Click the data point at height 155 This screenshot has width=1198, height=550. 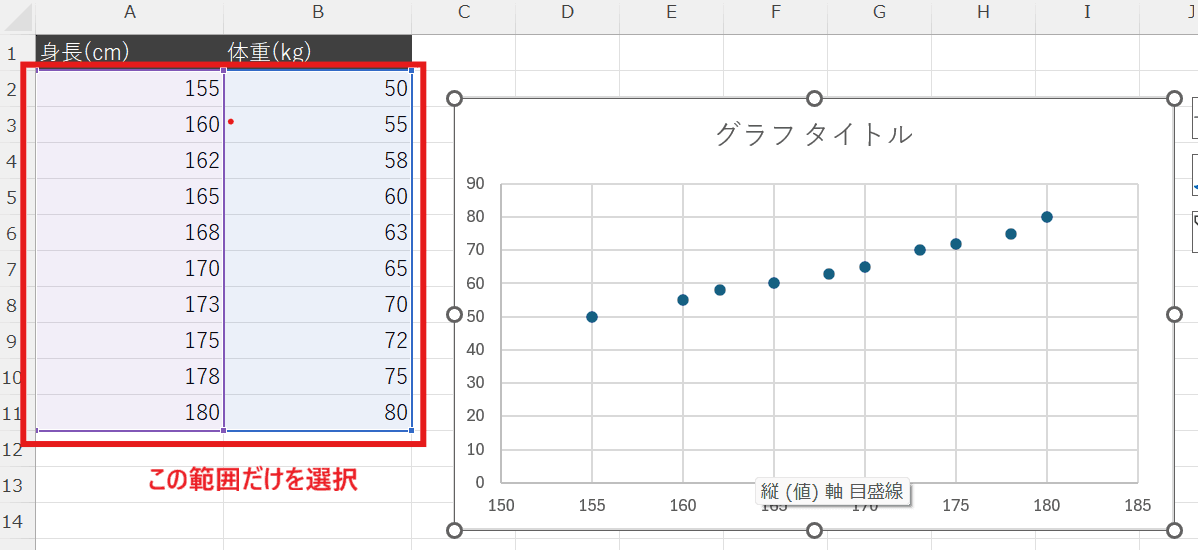pos(592,317)
